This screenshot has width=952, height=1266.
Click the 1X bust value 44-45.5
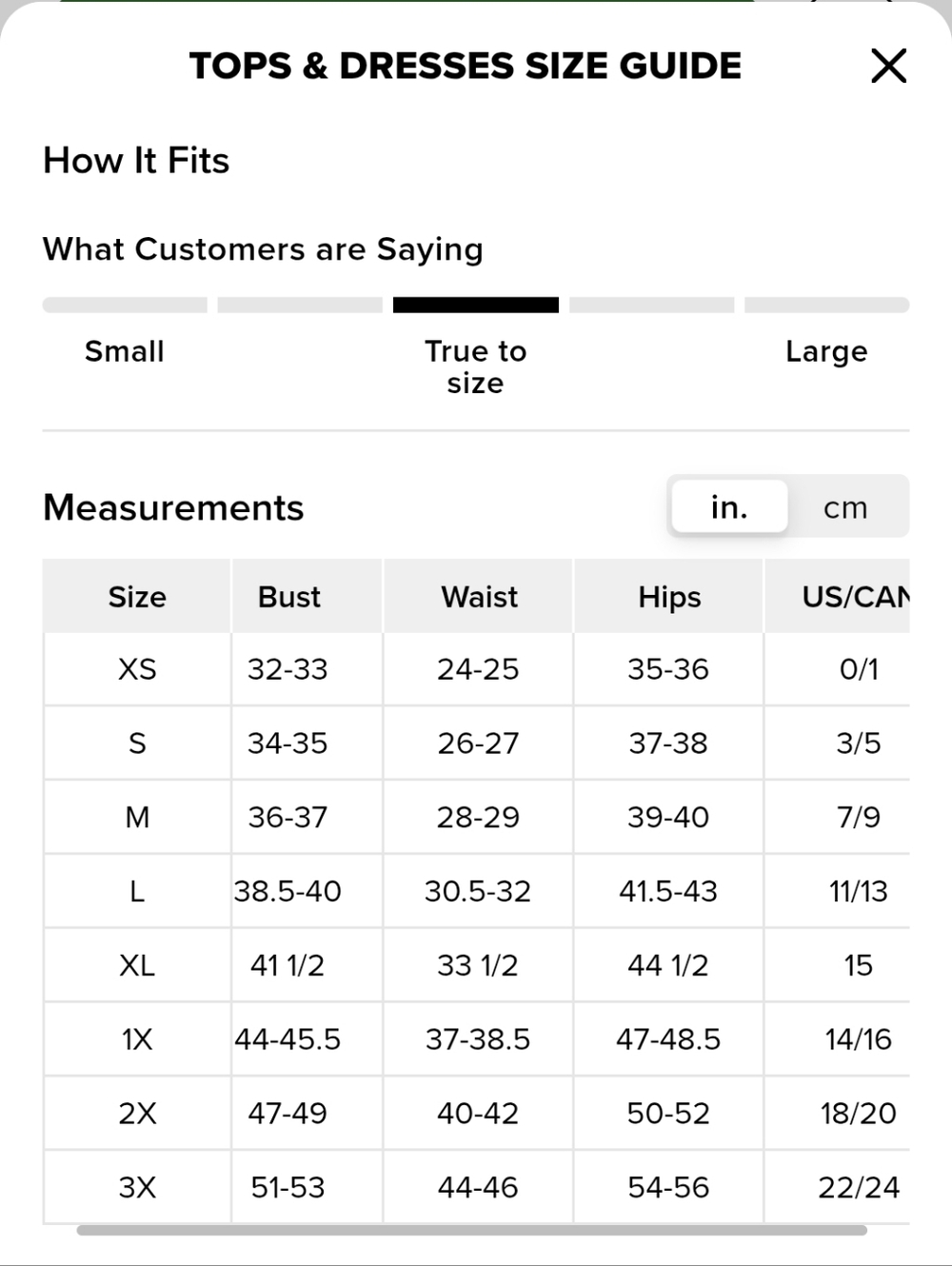pos(288,1039)
